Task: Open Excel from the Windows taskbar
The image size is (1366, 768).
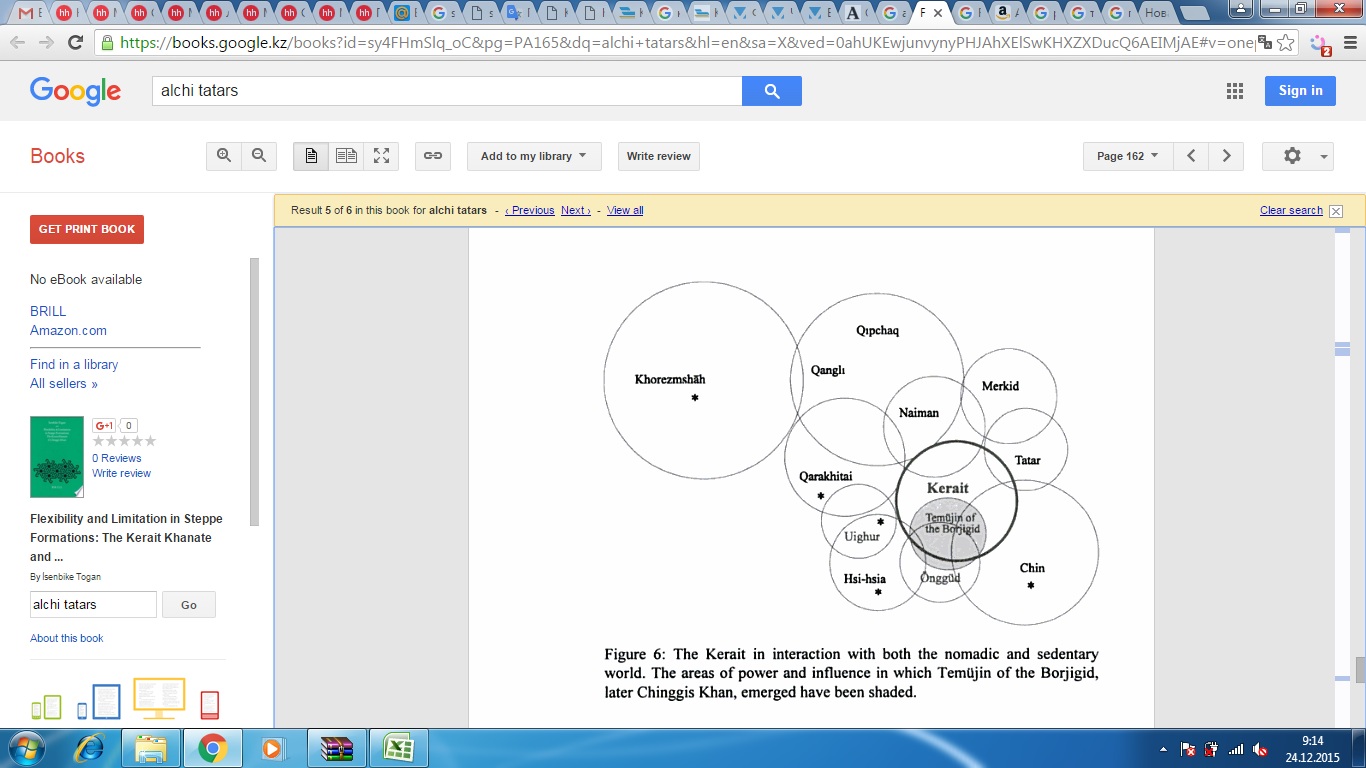Action: [398, 748]
